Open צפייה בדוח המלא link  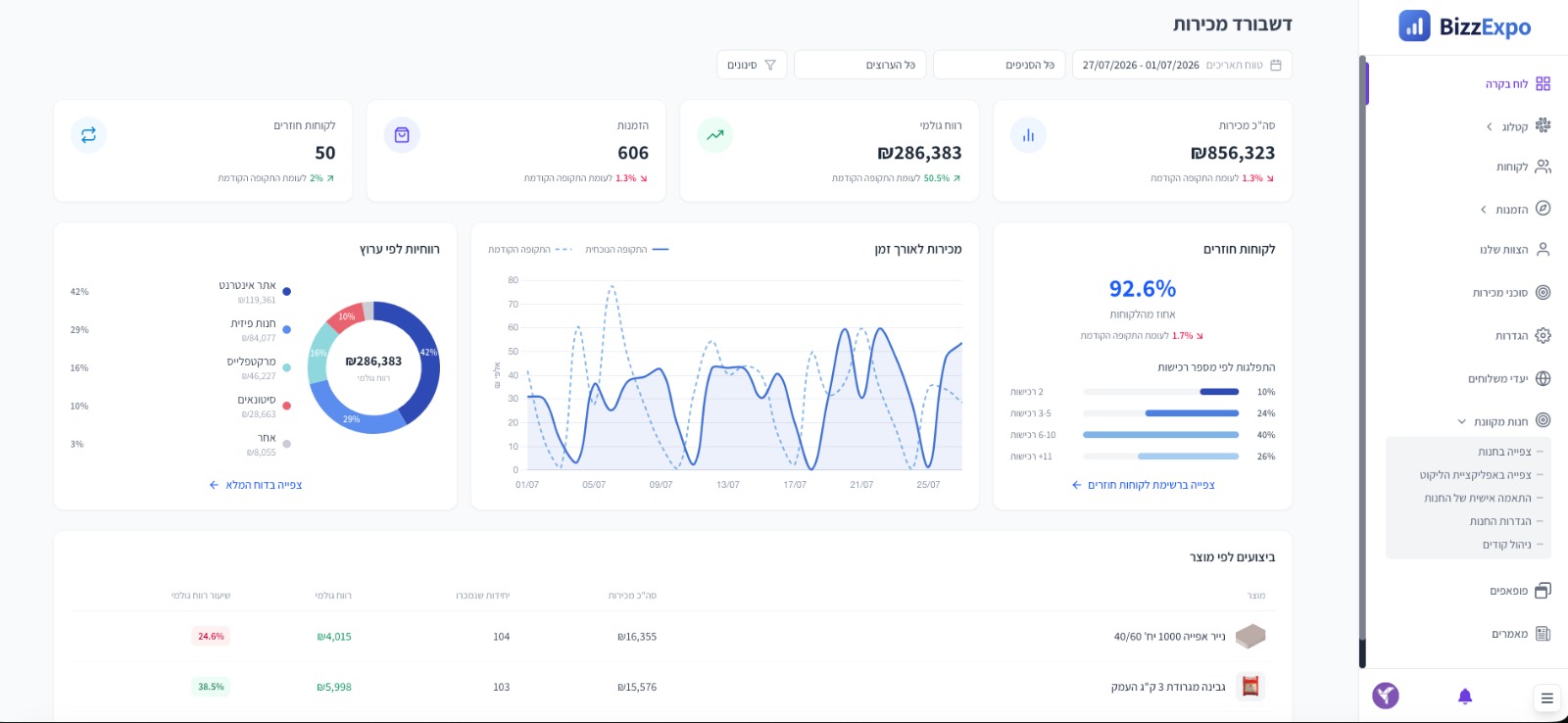click(255, 485)
